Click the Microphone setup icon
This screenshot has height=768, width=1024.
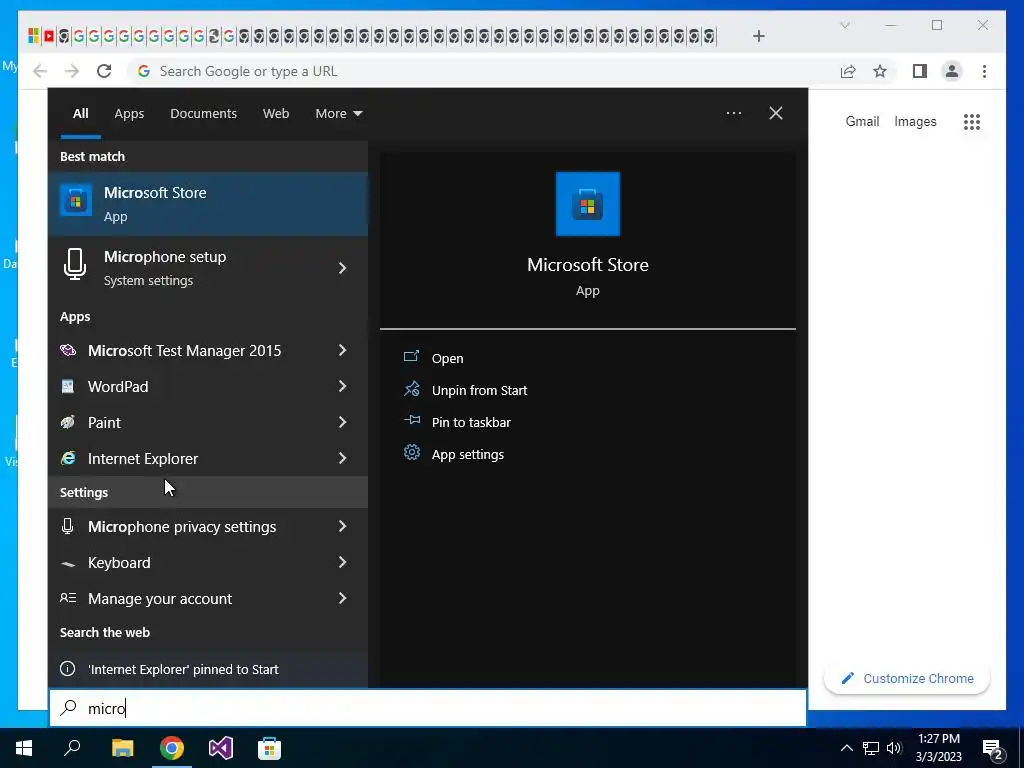pos(75,265)
